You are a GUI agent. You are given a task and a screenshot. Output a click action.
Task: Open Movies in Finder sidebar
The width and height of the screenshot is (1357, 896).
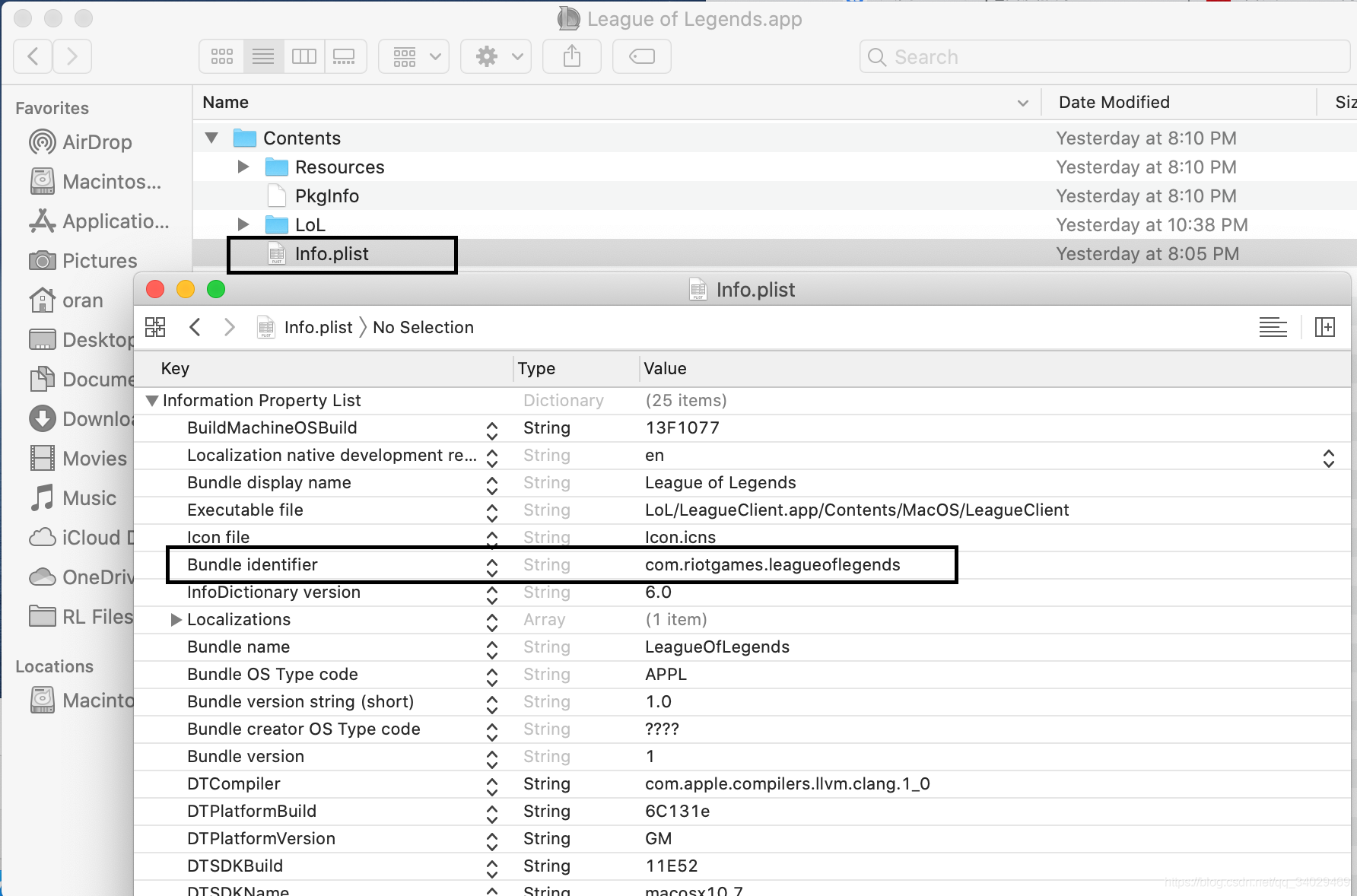(x=78, y=459)
